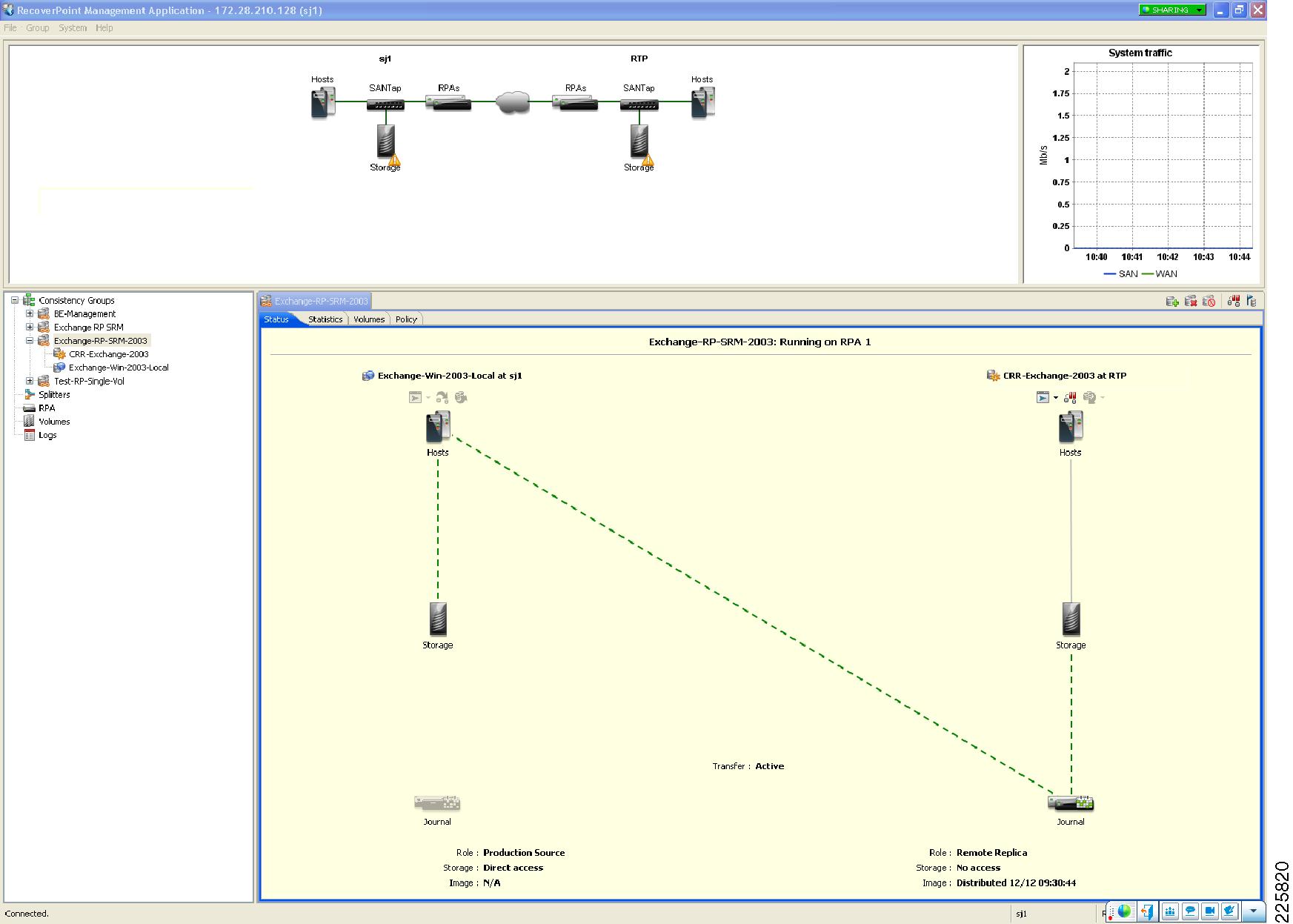This screenshot has height=924, width=1293.
Task: Open the green SHARING dropdown in title bar
Action: coord(1172,10)
